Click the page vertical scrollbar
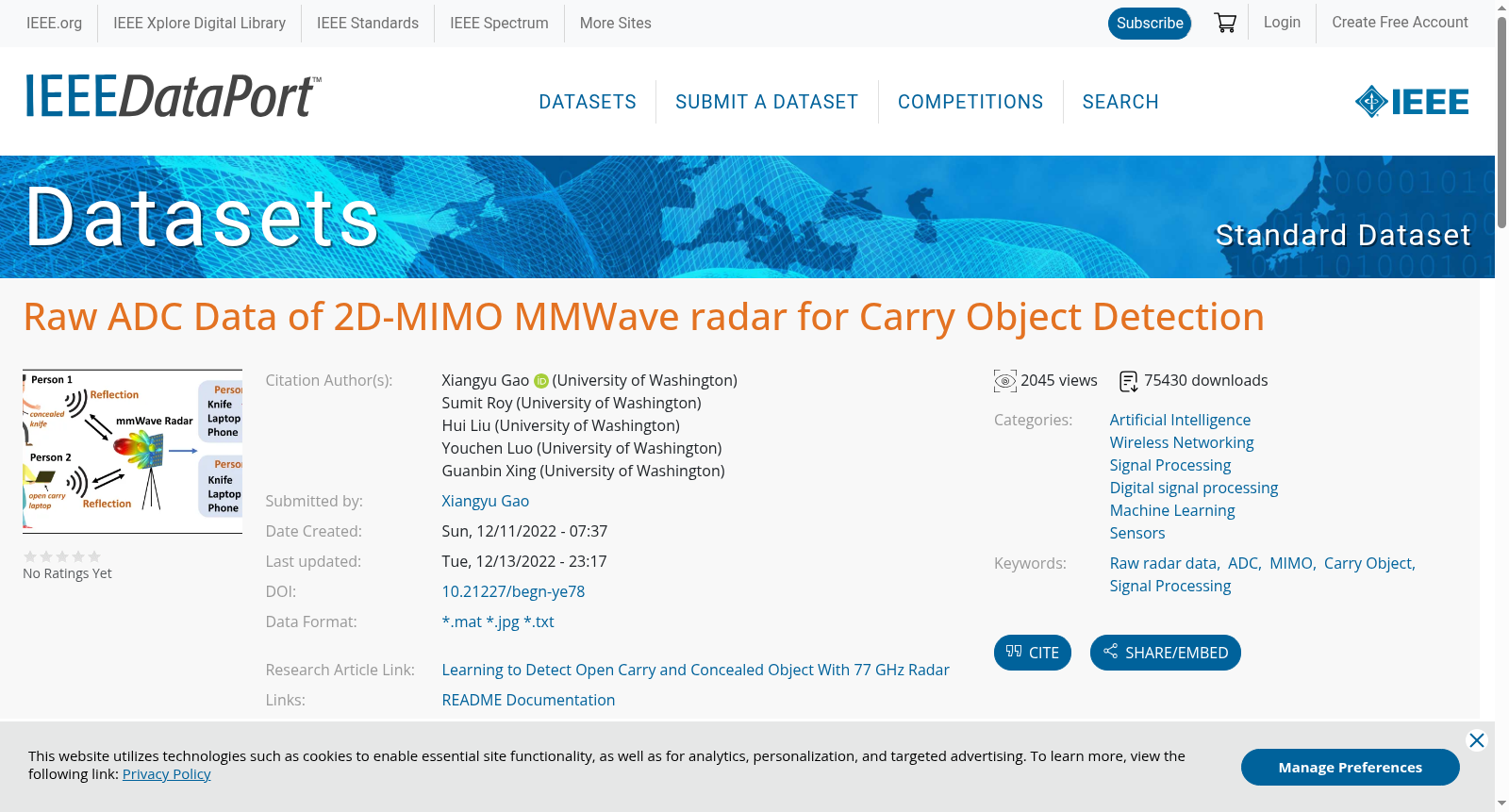The height and width of the screenshot is (812, 1509). pos(1501,123)
